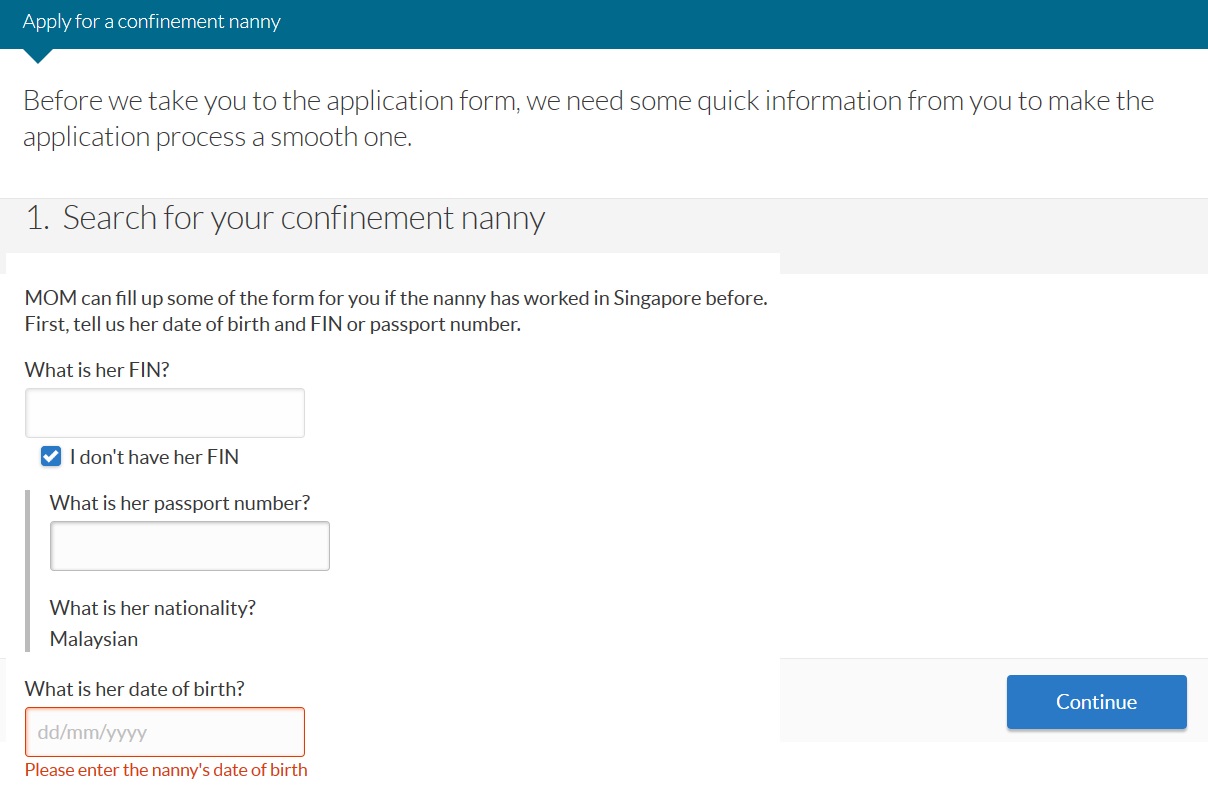Click the "I don't have her FIN" label text
The image size is (1208, 798).
click(x=154, y=457)
